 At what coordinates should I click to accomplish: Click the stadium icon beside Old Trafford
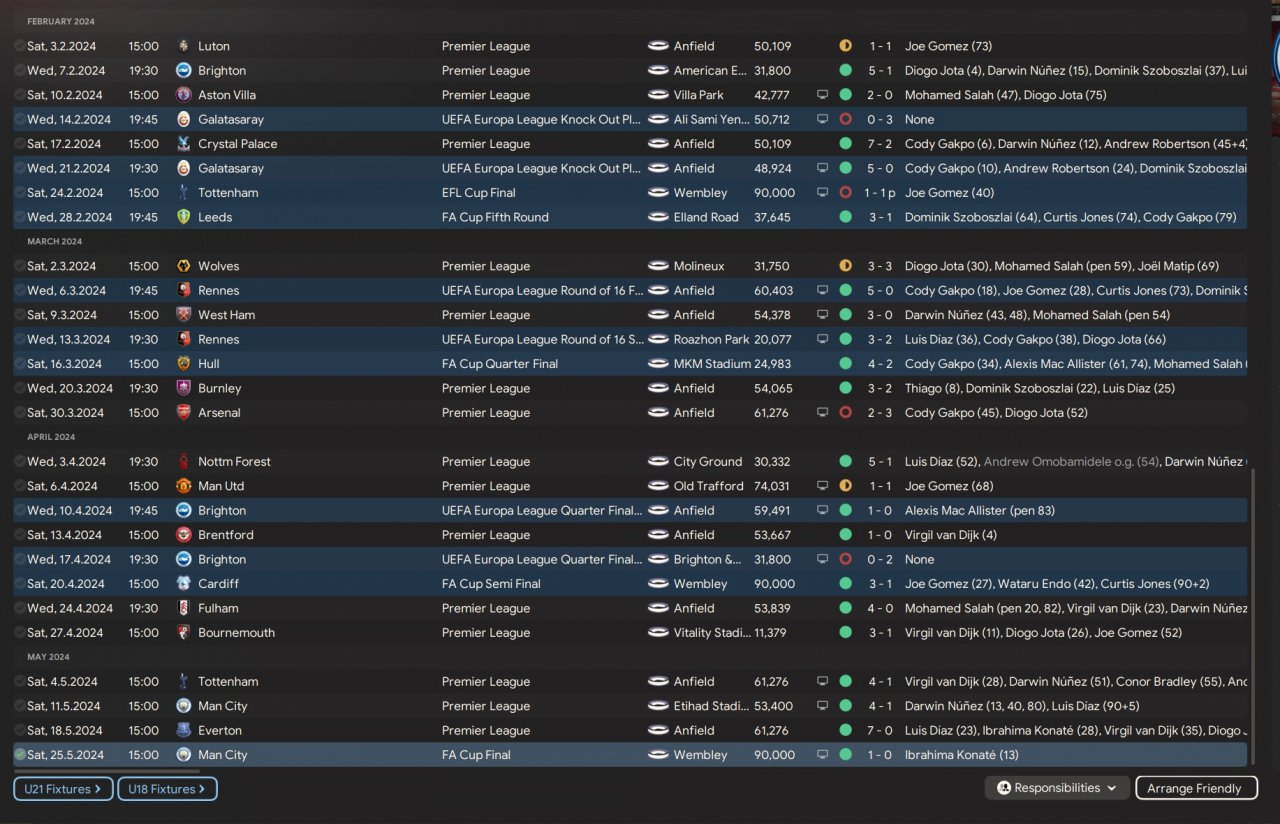[x=658, y=486]
